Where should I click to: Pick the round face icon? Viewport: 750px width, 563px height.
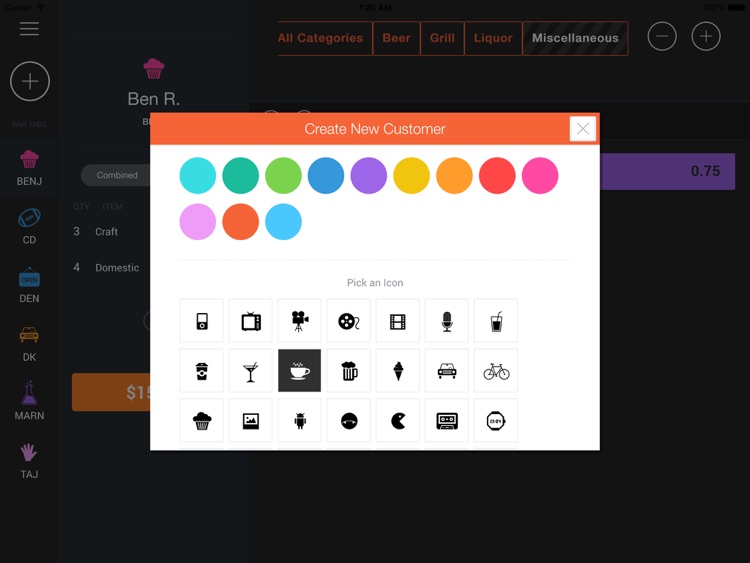click(349, 420)
